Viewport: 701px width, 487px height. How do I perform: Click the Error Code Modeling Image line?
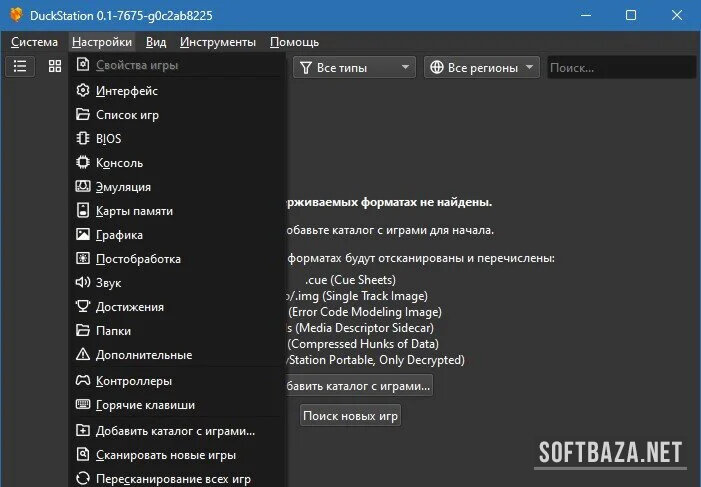[x=364, y=312]
